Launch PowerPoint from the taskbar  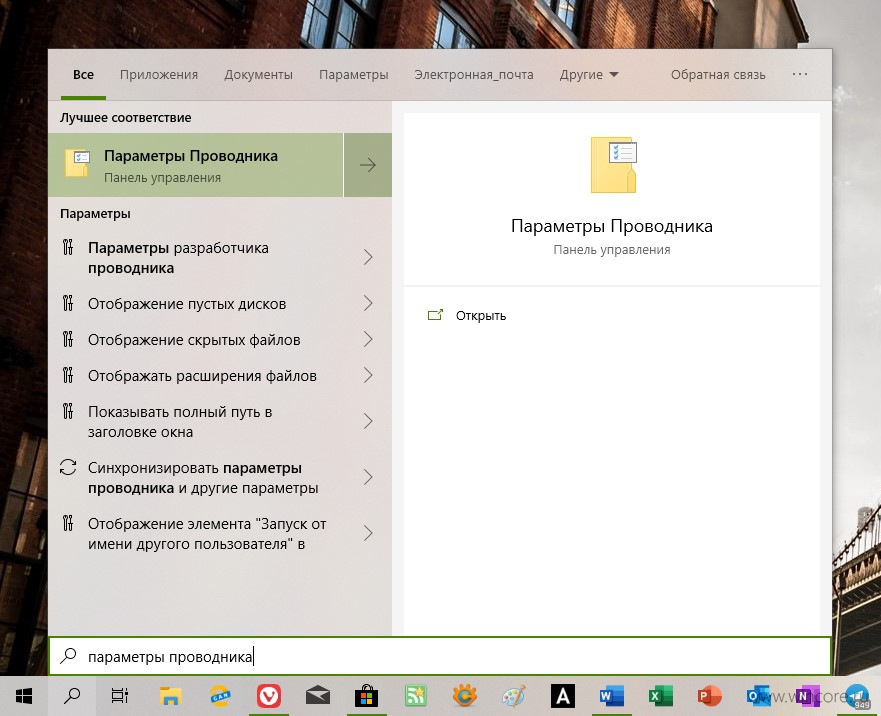click(x=709, y=696)
